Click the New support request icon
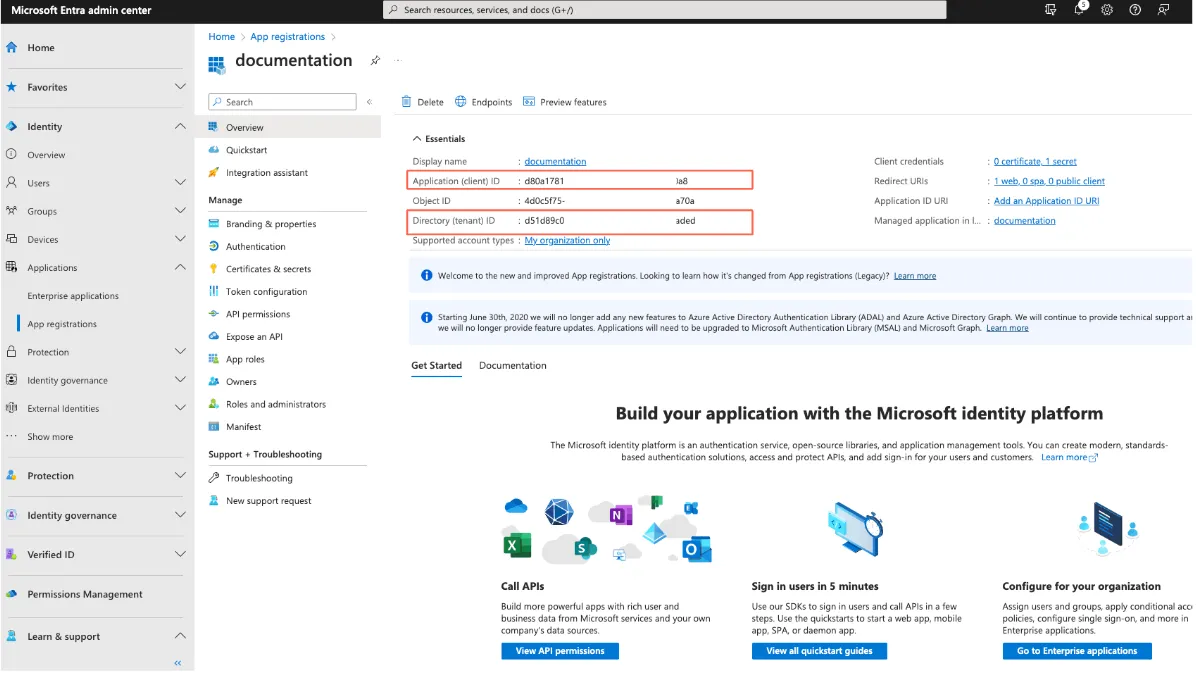The height and width of the screenshot is (678, 1196). (214, 500)
